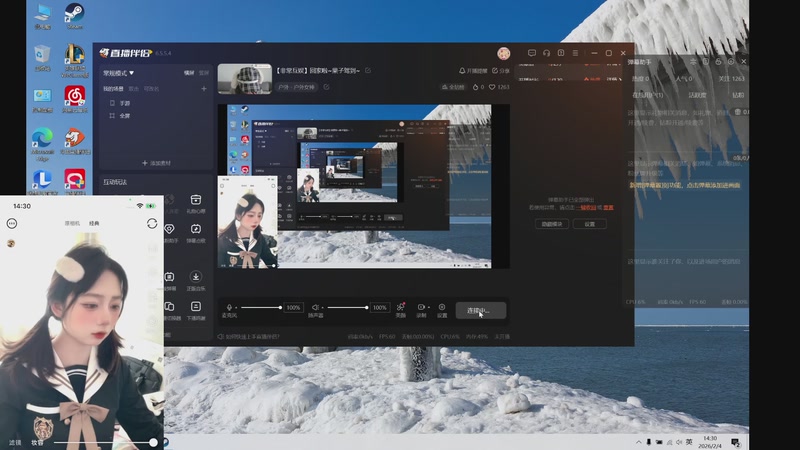Screen dimensions: 800x450
Task: Open the gear icon in 弹幕助手 window
Action: tap(731, 62)
